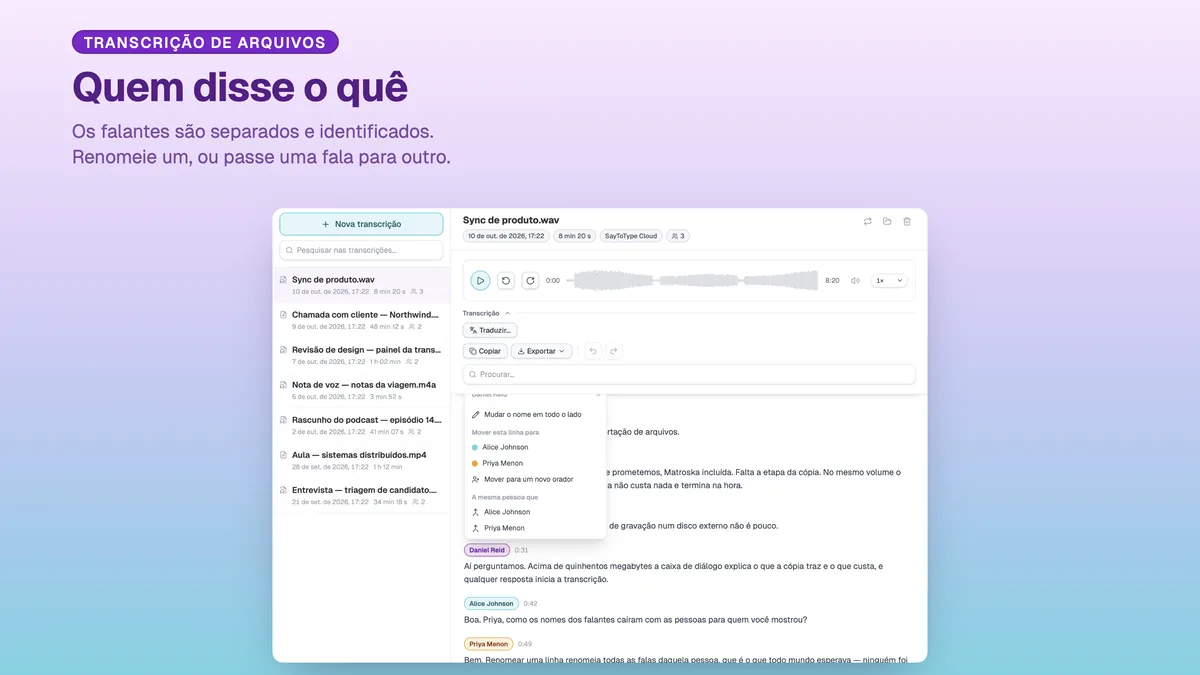
Task: Undo the last edit with the arrow icon
Action: [592, 351]
